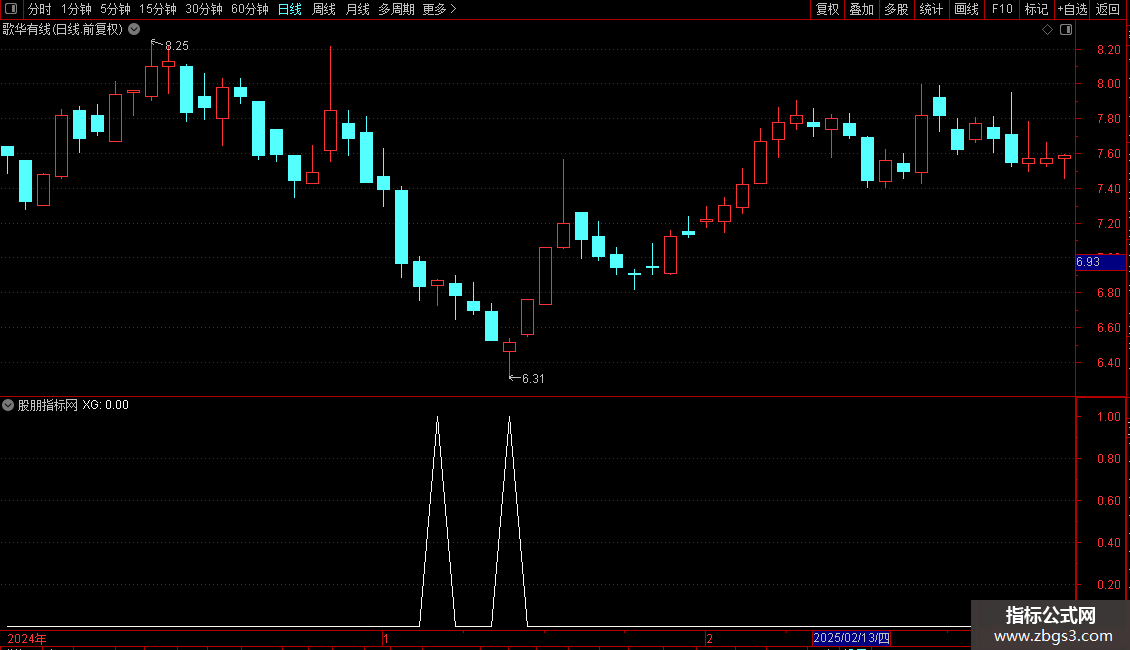Image resolution: width=1130 pixels, height=650 pixels.
Task: Select the 60分钟 period
Action: click(249, 9)
